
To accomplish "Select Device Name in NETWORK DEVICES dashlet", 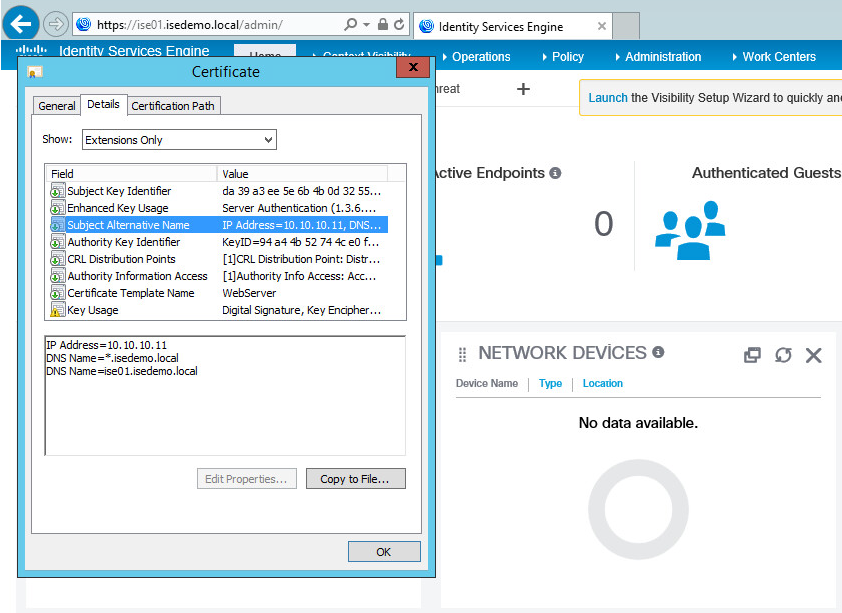I will 487,383.
